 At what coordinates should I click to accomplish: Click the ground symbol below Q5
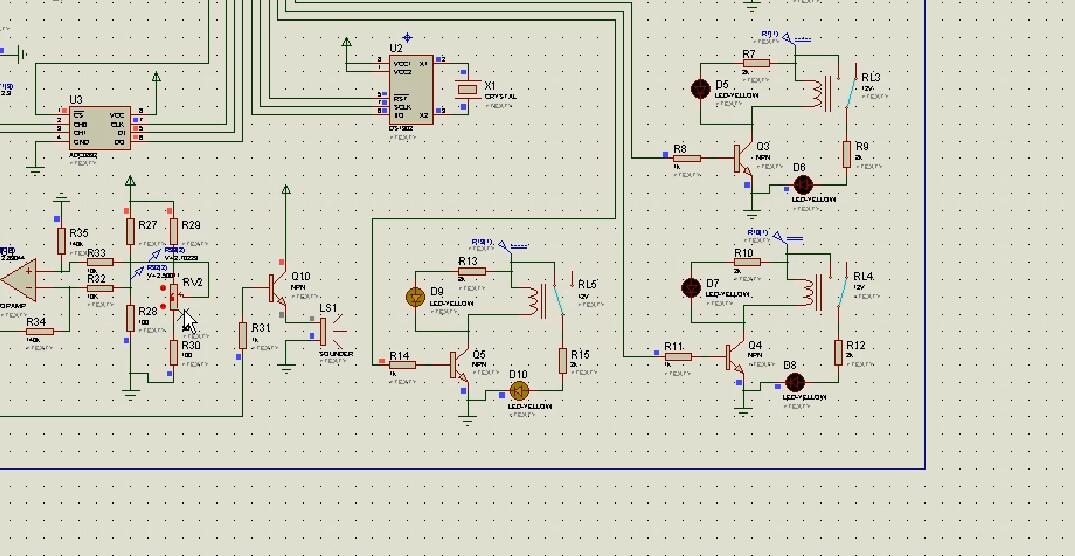tap(468, 420)
